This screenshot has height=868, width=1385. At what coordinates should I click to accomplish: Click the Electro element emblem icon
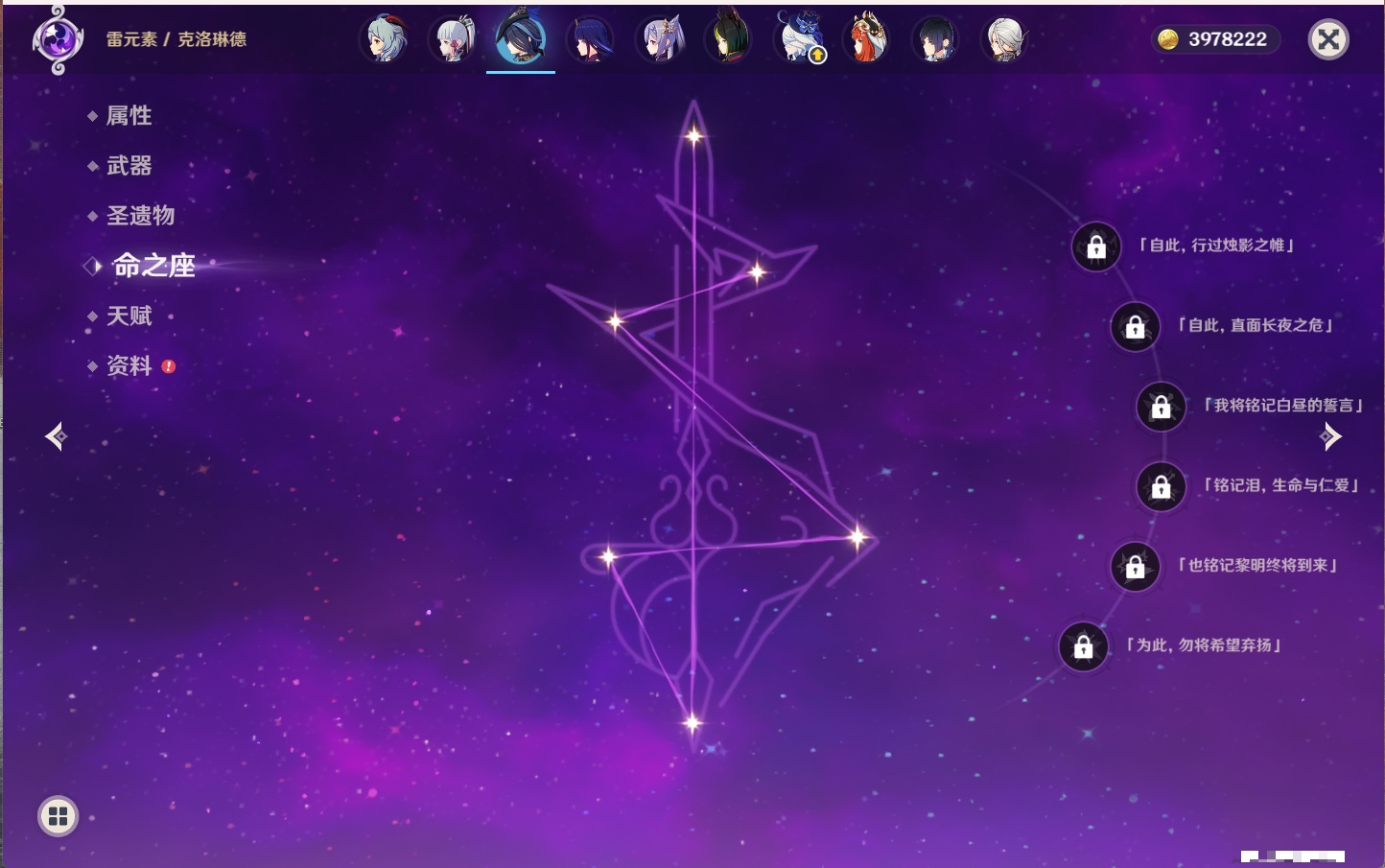pyautogui.click(x=58, y=40)
